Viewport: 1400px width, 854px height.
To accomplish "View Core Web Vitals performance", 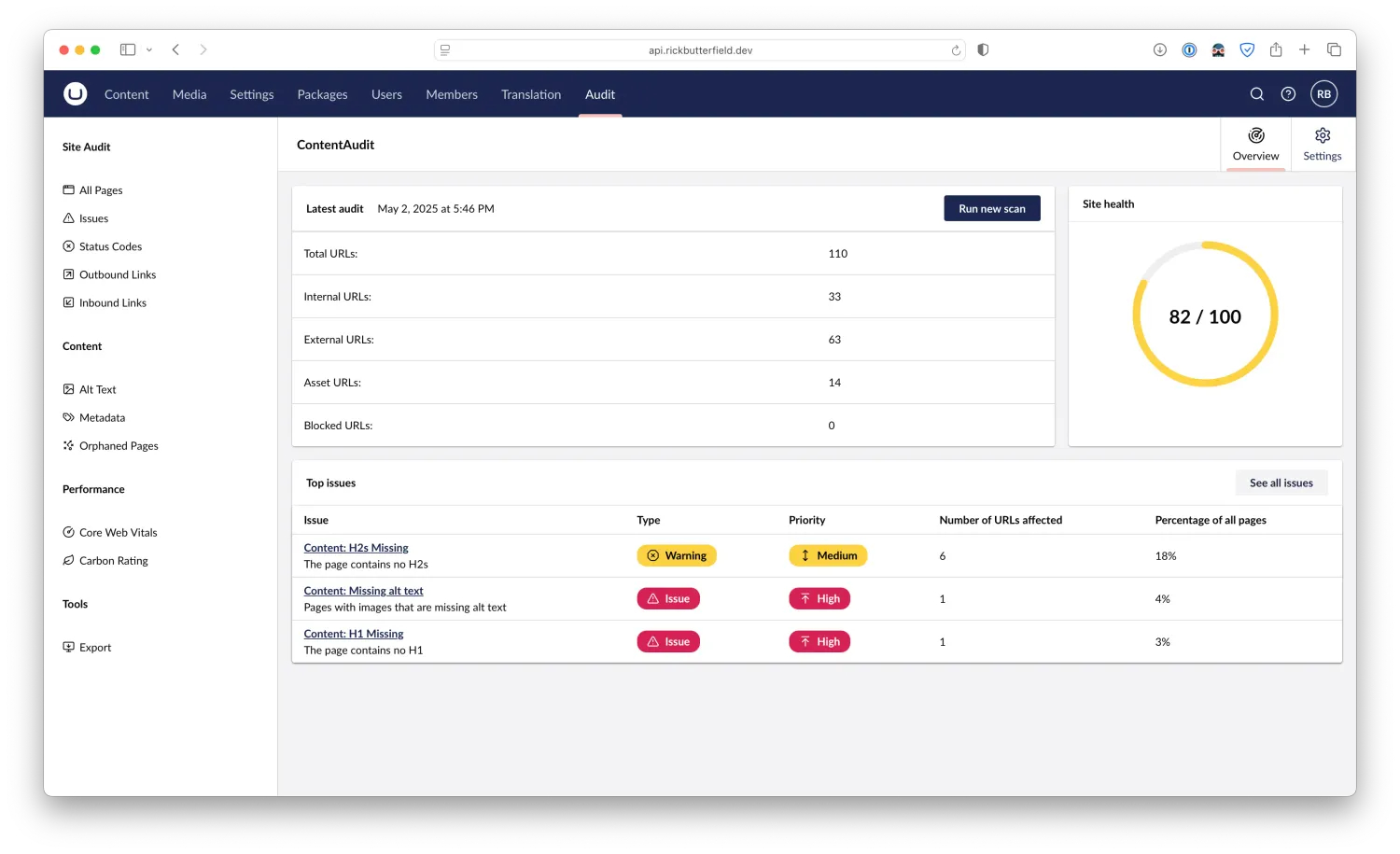I will pos(118,532).
